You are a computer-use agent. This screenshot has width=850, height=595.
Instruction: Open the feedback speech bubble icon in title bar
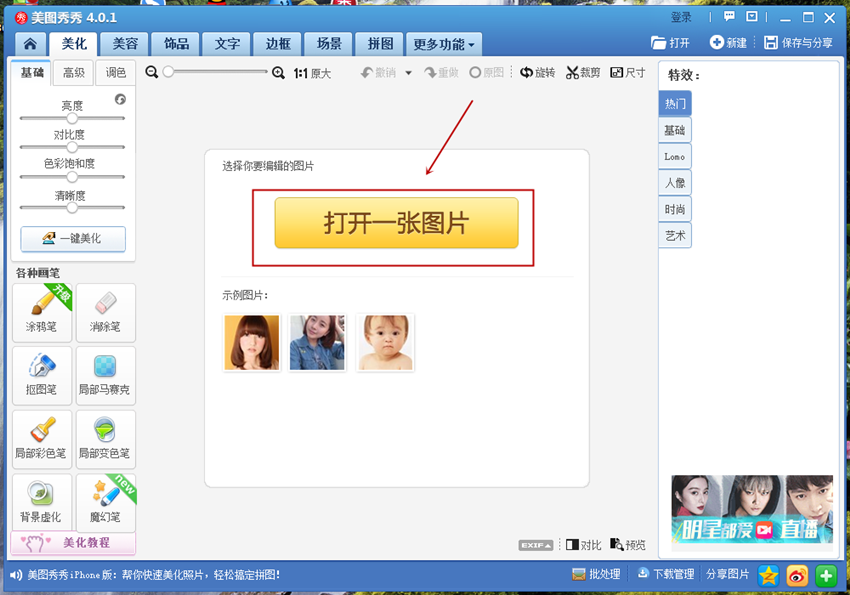(729, 17)
